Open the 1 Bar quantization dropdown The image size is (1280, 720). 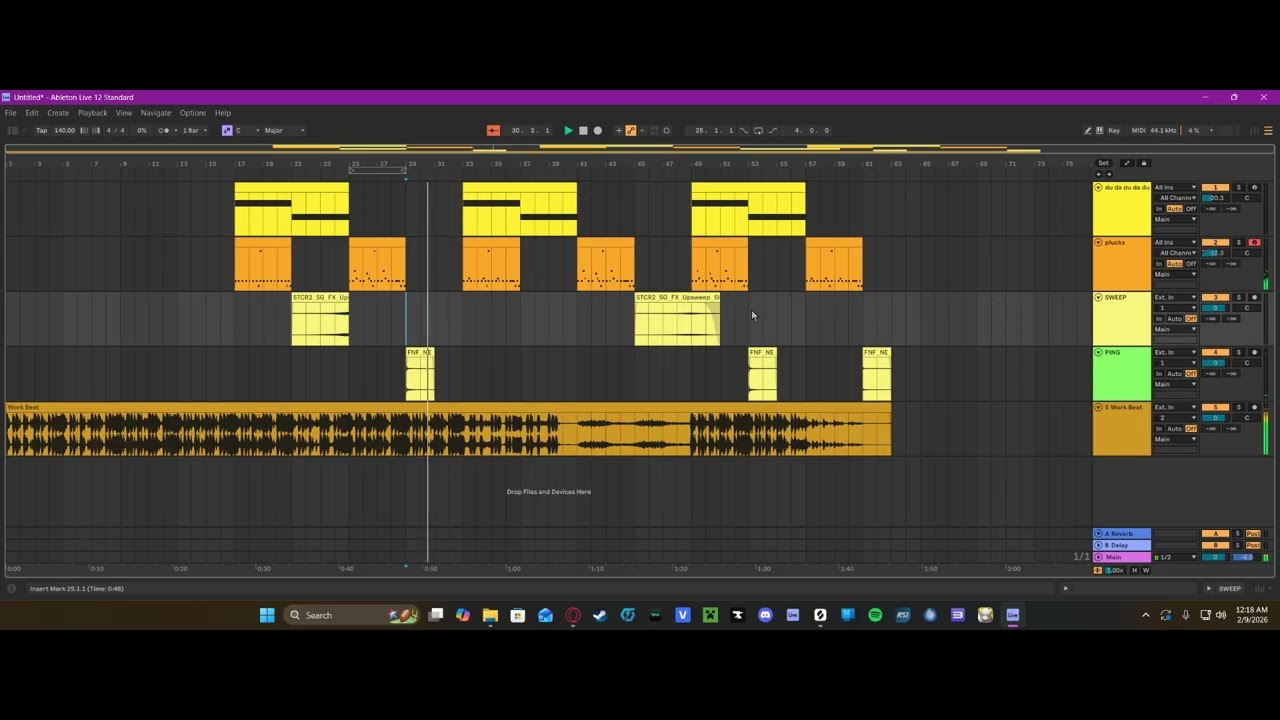coord(193,130)
